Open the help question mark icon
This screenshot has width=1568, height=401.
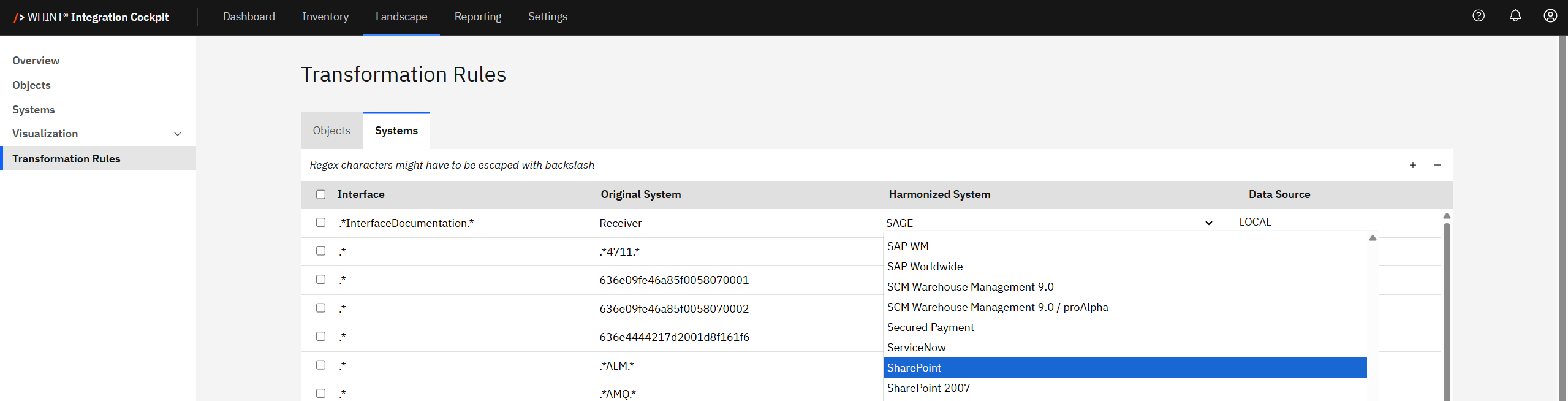coord(1479,16)
